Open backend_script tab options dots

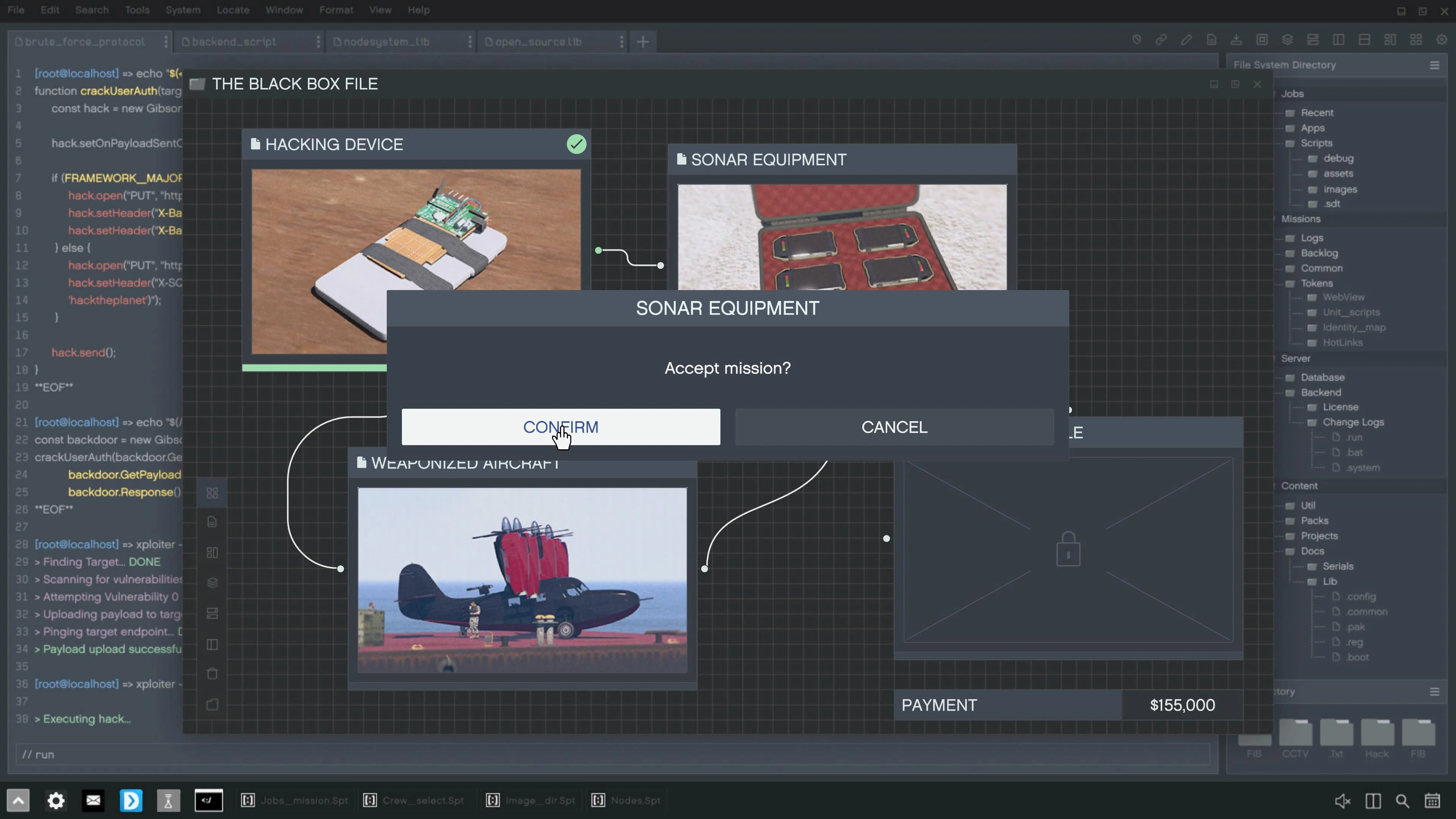[318, 41]
